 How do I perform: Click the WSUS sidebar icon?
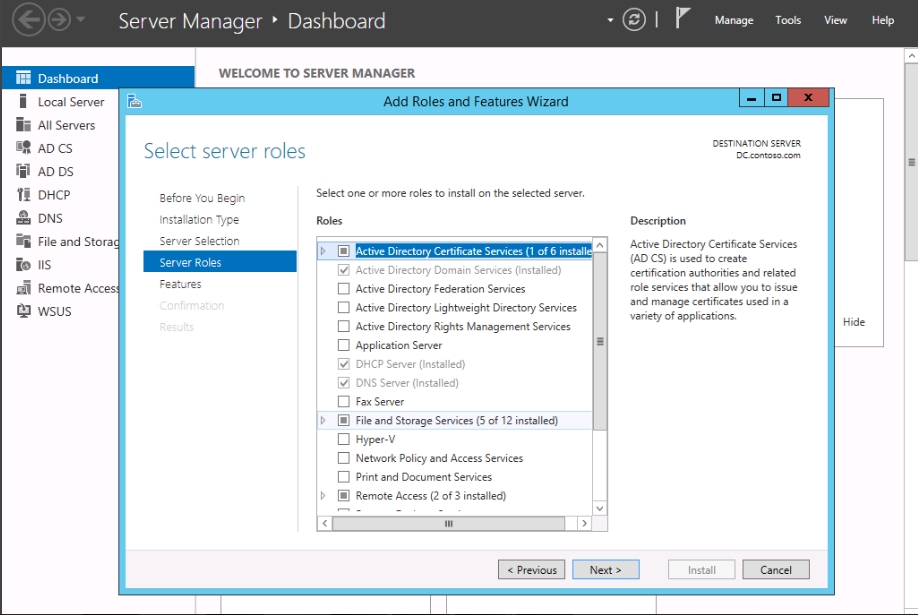[x=23, y=311]
